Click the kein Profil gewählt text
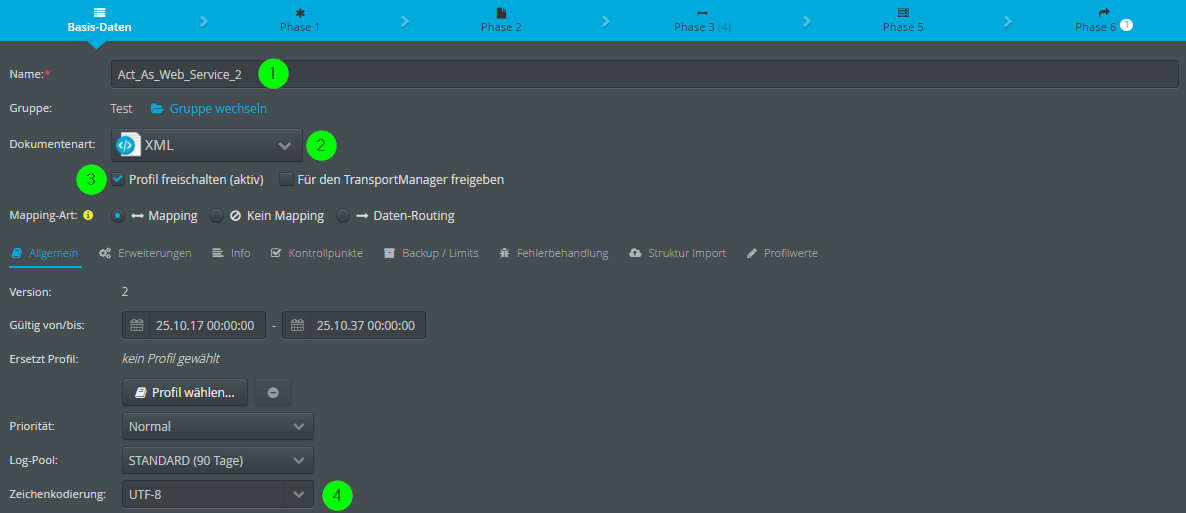 click(x=171, y=358)
